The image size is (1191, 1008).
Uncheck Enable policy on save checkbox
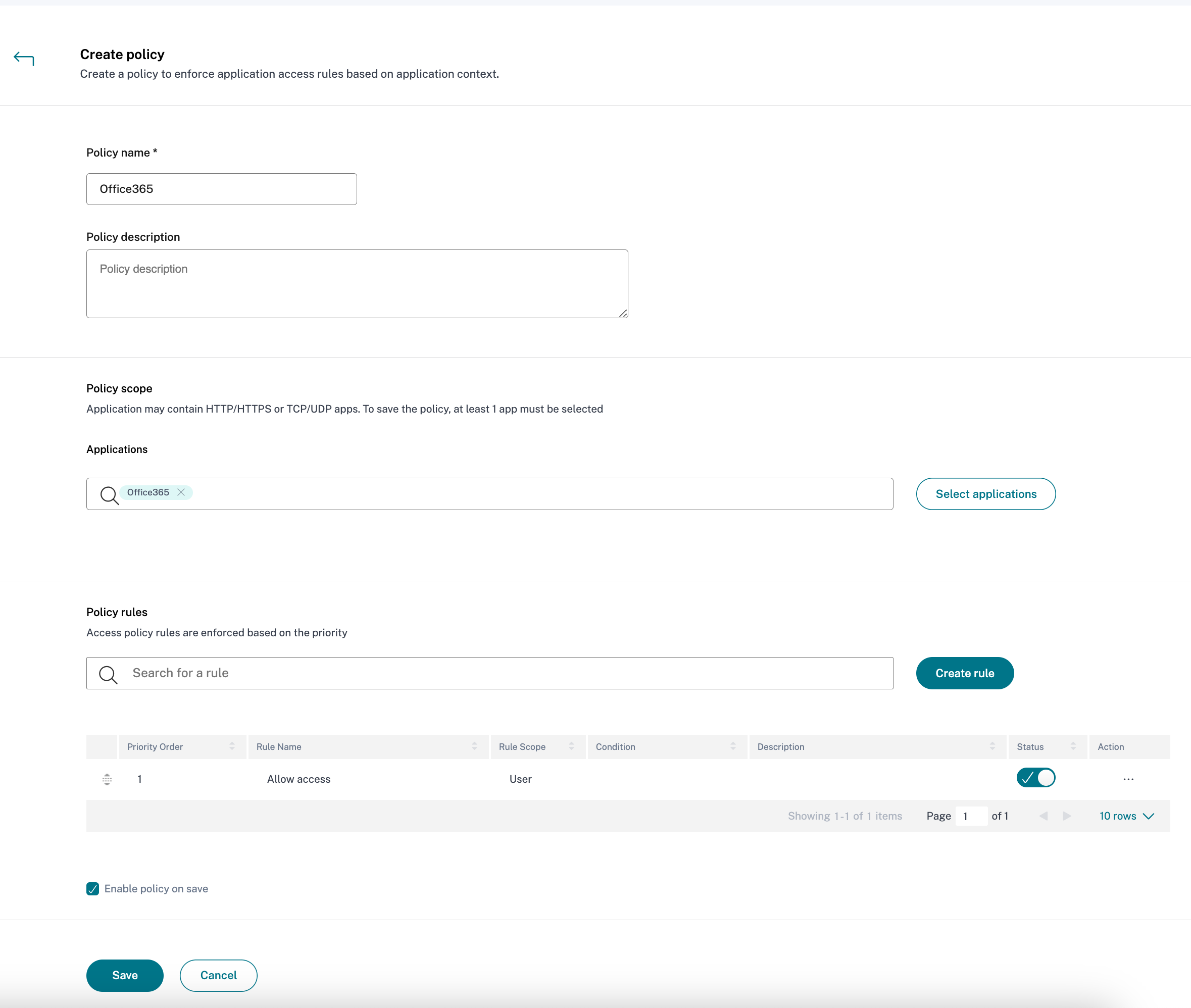point(92,889)
